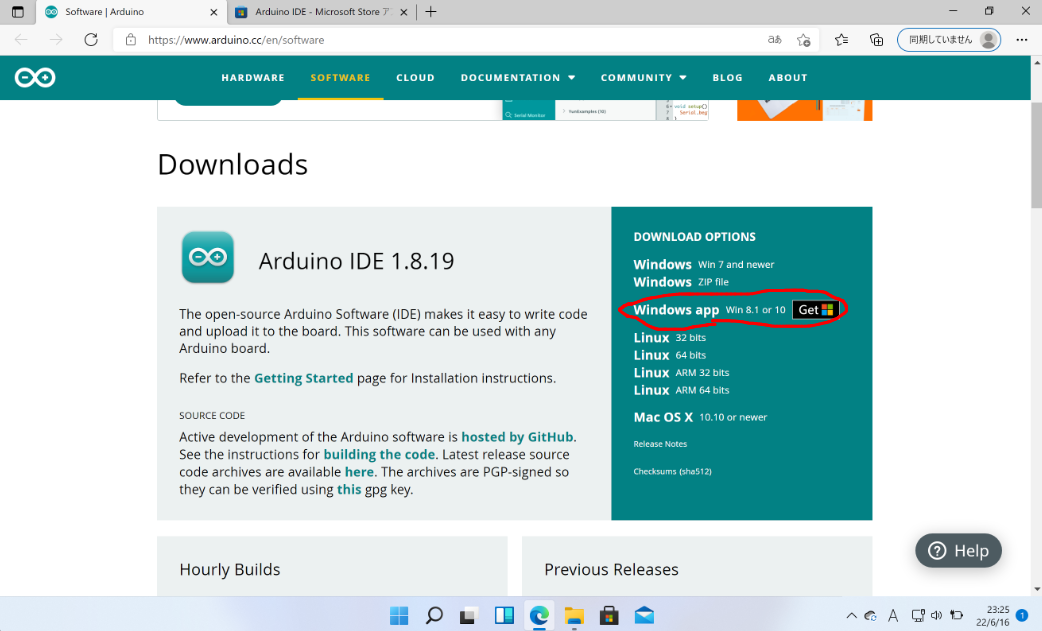Click the IME input mode 'A' indicator
Image resolution: width=1042 pixels, height=631 pixels.
click(x=893, y=616)
